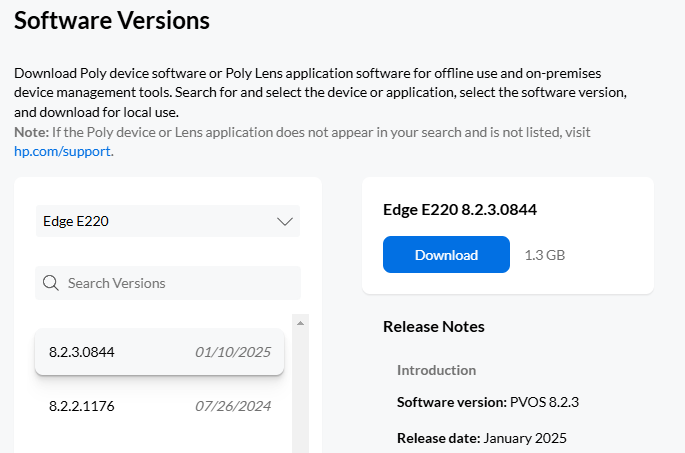Image resolution: width=685 pixels, height=453 pixels.
Task: Click the 1.3 GB file size label
Action: 545,255
